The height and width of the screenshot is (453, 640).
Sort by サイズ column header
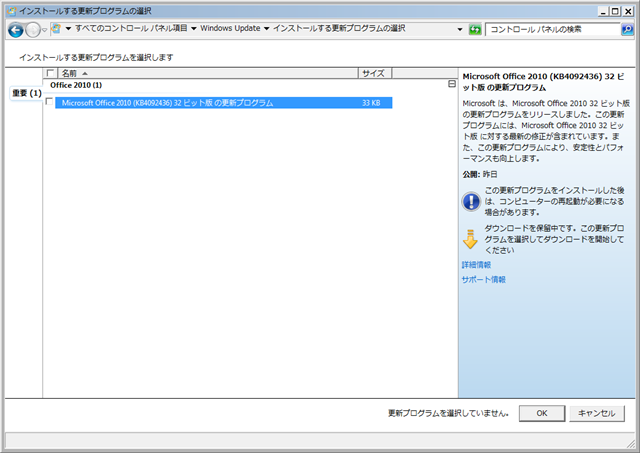(375, 73)
